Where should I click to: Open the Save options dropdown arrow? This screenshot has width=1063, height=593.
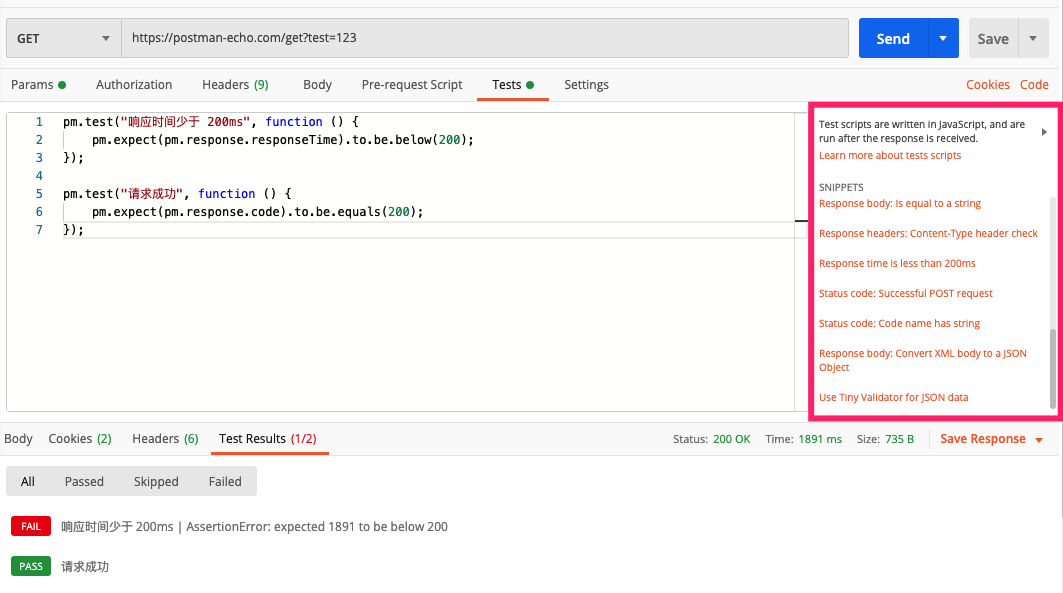click(x=1033, y=39)
